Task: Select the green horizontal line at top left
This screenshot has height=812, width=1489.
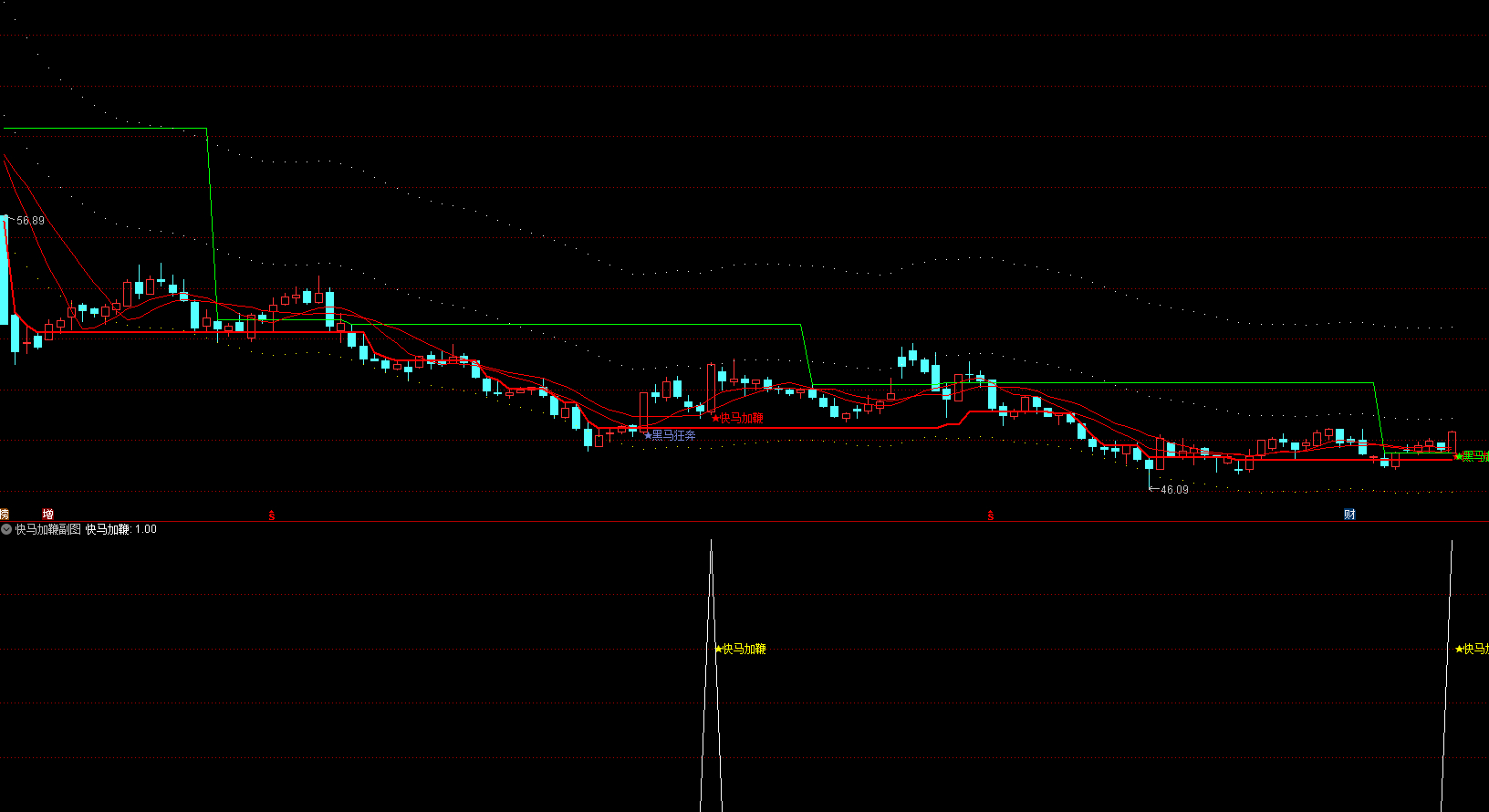Action: [x=105, y=129]
